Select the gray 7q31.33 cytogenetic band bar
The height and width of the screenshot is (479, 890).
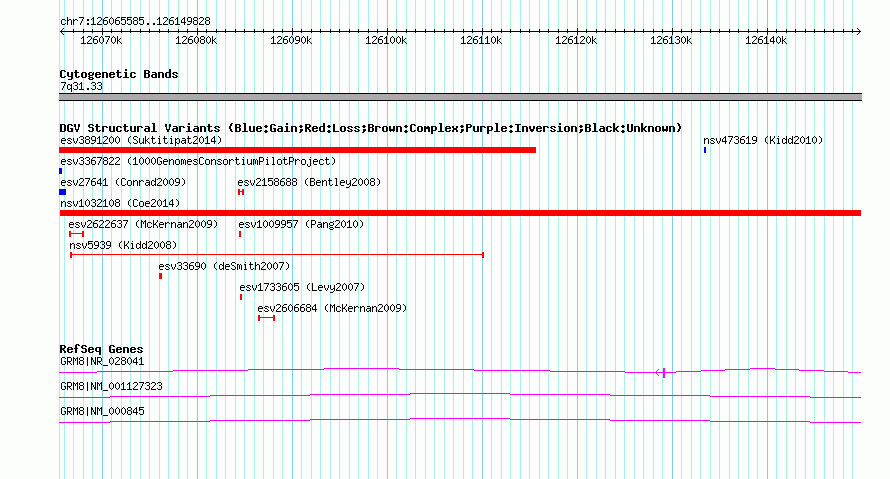tap(460, 97)
